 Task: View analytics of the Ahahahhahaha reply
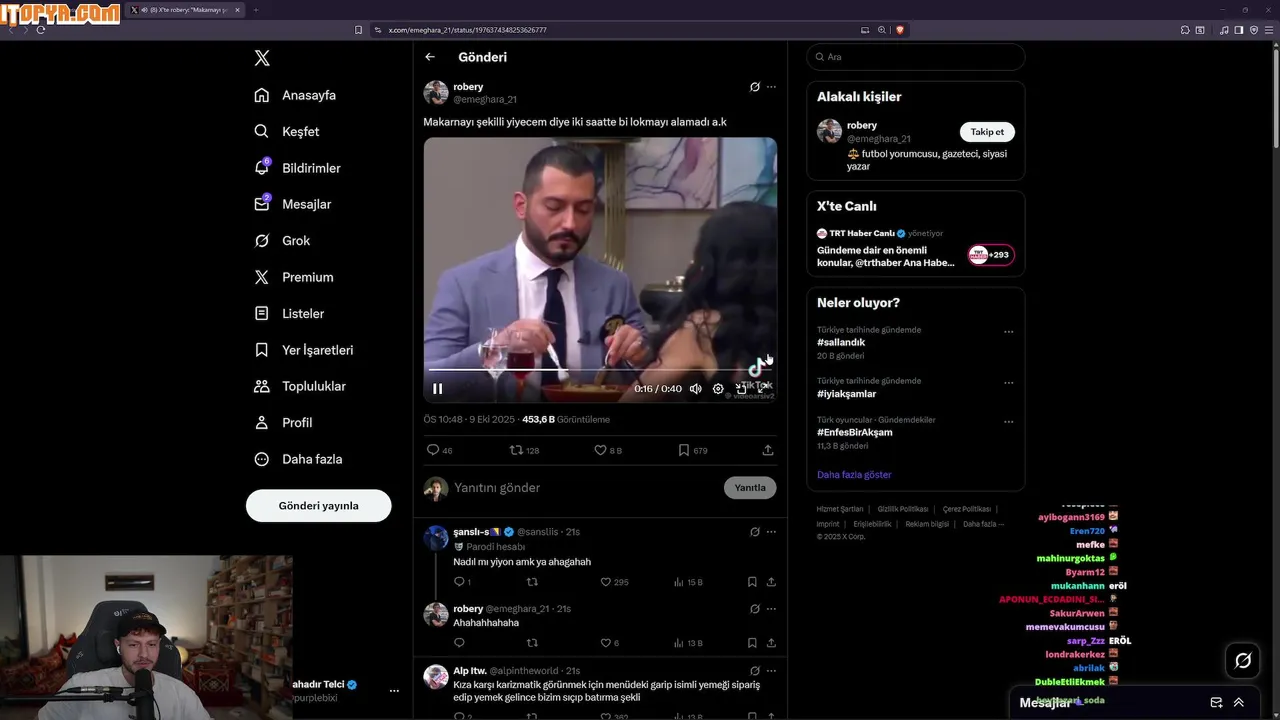point(688,643)
